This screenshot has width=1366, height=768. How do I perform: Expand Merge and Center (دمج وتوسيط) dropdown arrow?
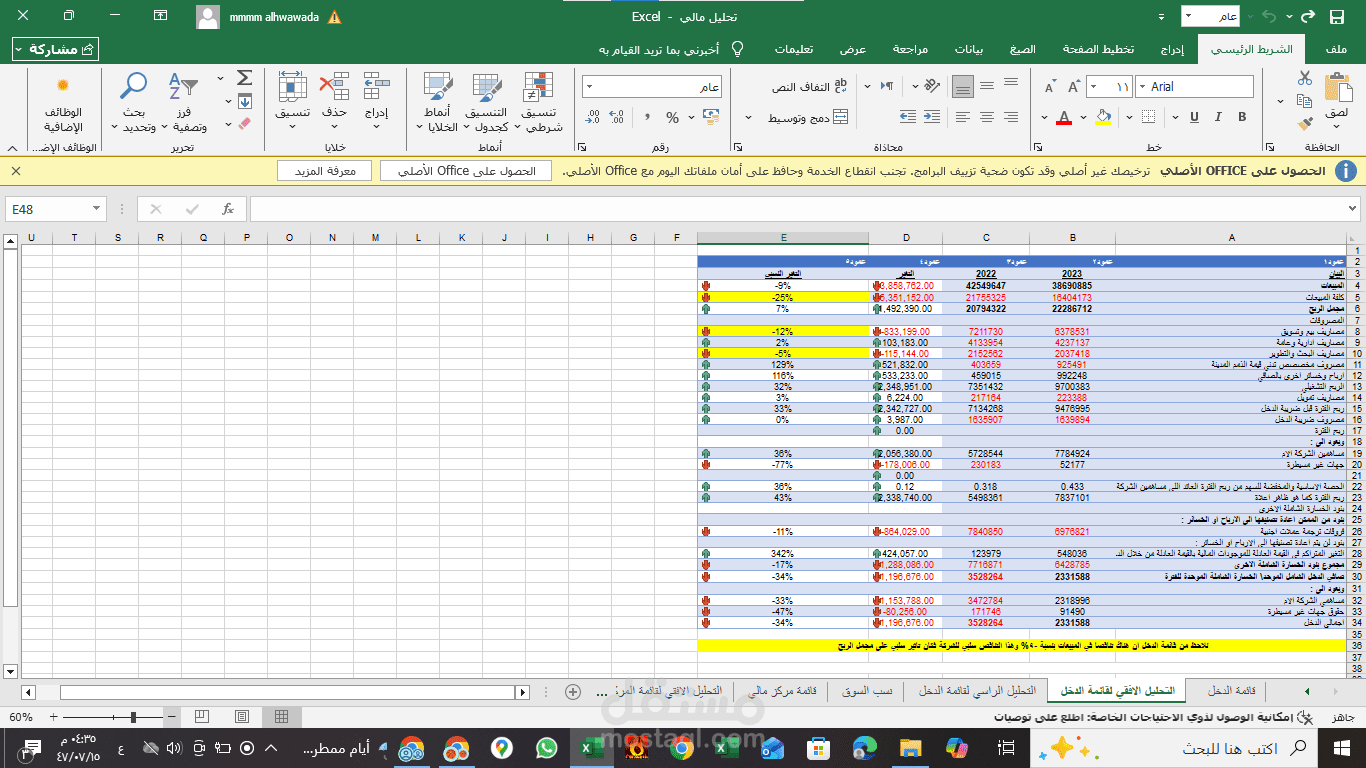coord(748,117)
